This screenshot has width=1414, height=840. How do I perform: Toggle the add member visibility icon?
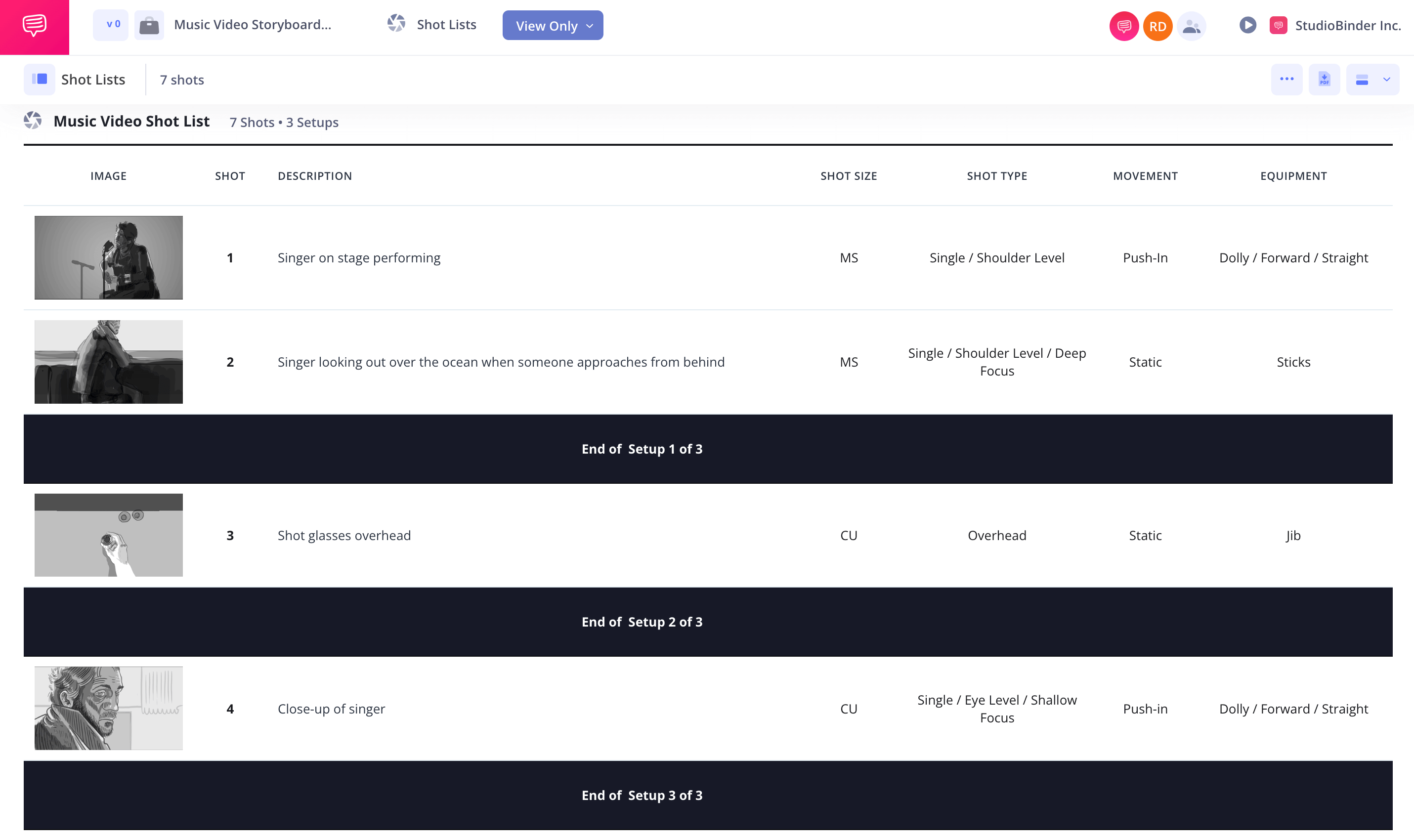coord(1192,25)
